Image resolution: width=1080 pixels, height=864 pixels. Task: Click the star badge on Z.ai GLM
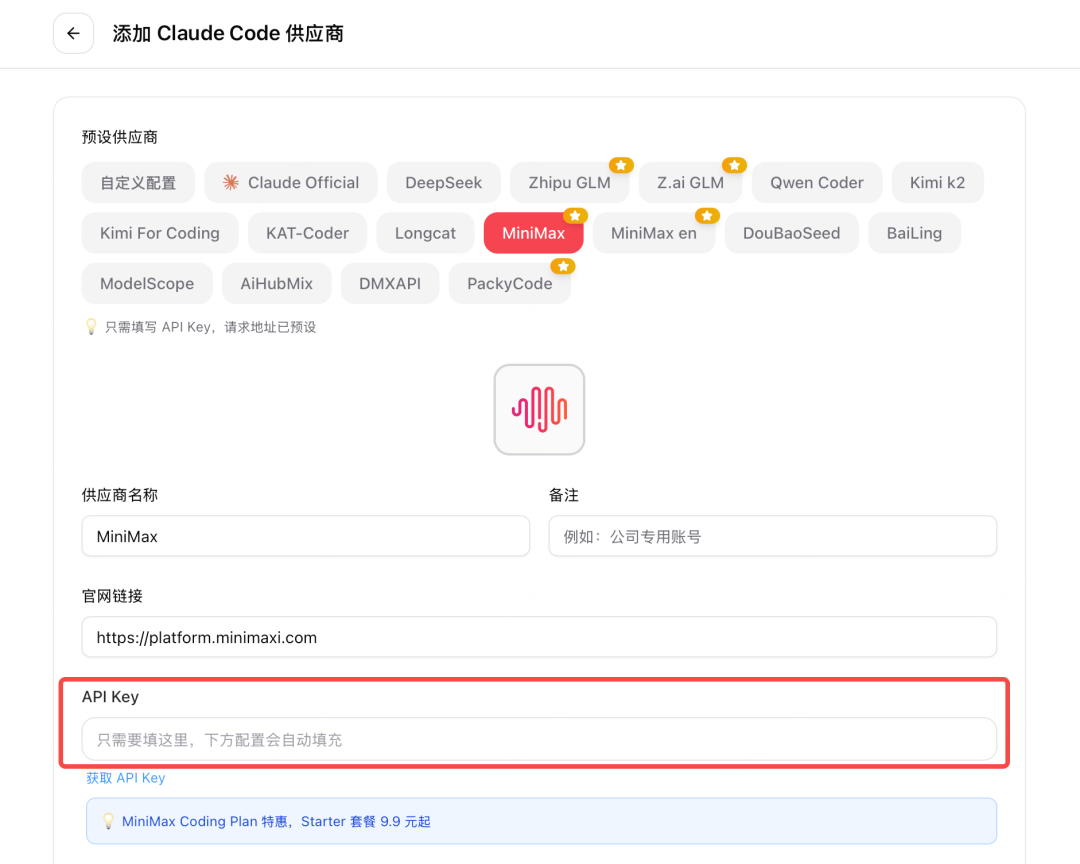coord(734,164)
